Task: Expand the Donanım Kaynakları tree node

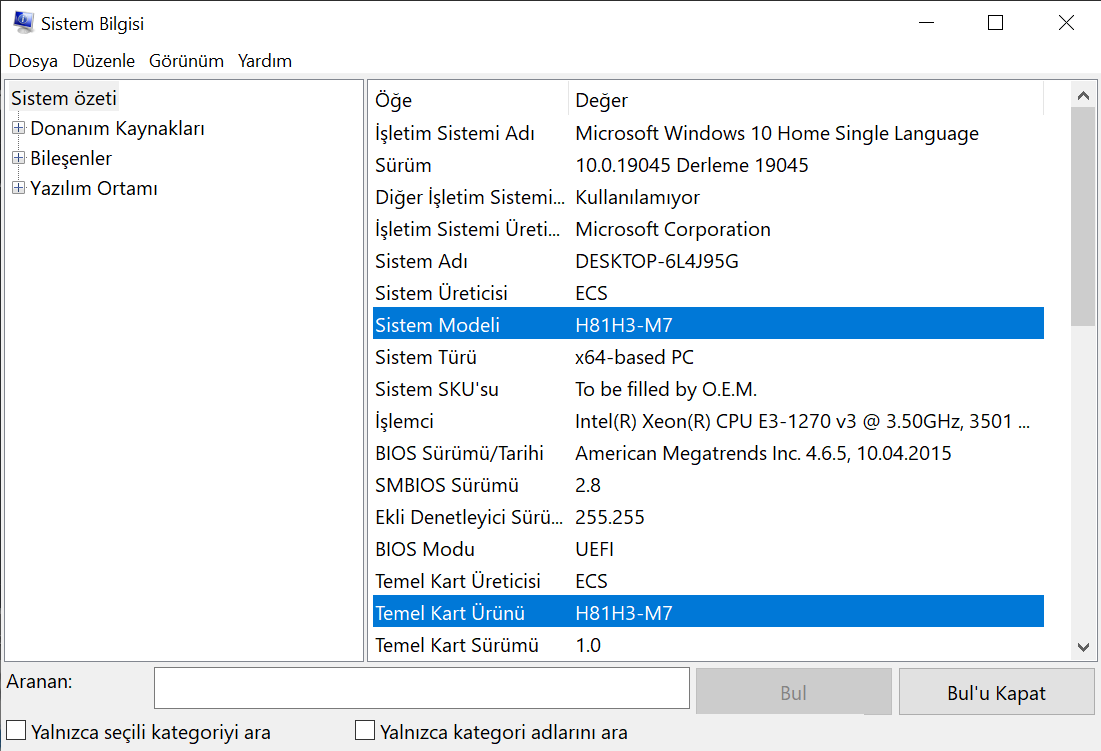Action: 18,128
